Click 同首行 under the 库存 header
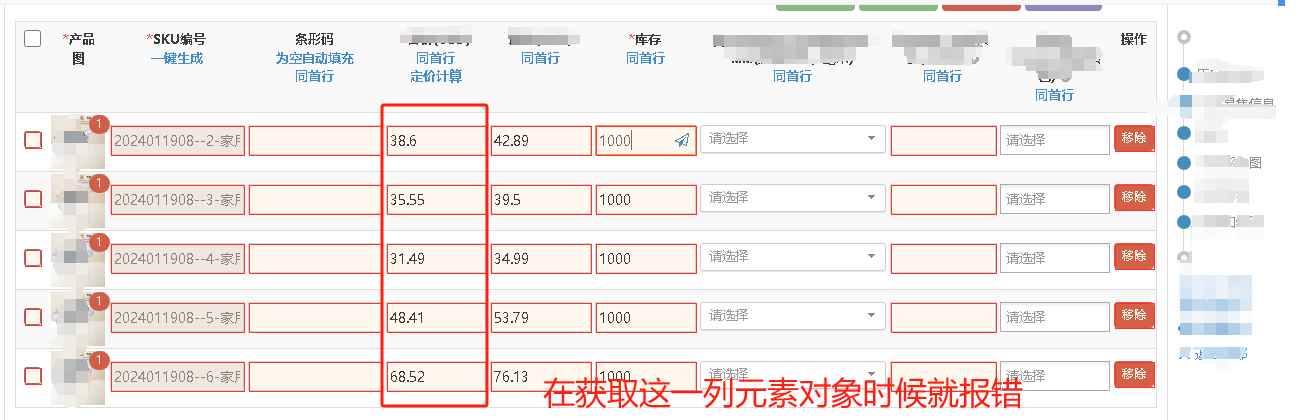This screenshot has height=420, width=1311. [646, 58]
